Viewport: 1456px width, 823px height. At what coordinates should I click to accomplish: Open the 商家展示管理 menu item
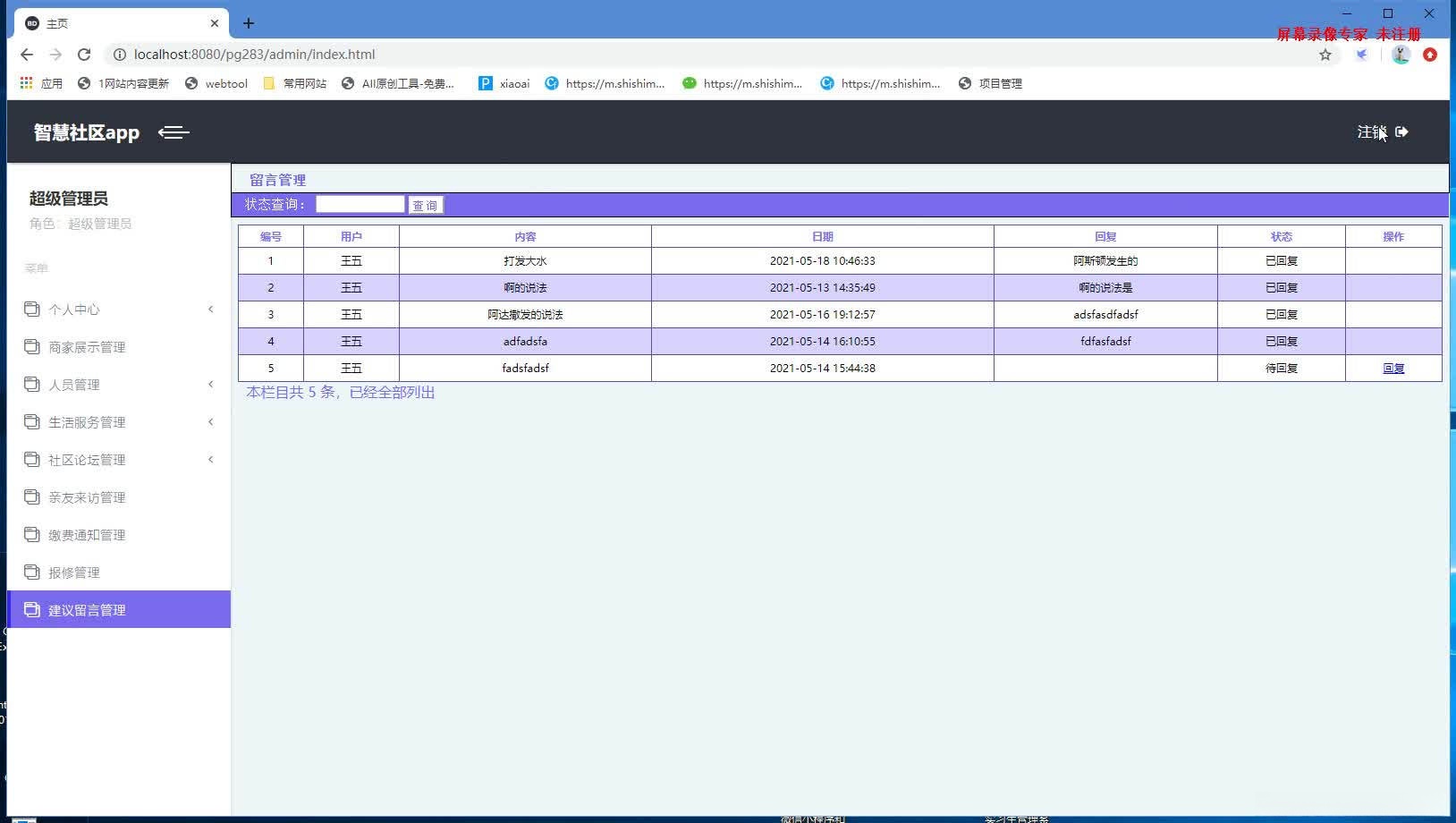pos(119,346)
